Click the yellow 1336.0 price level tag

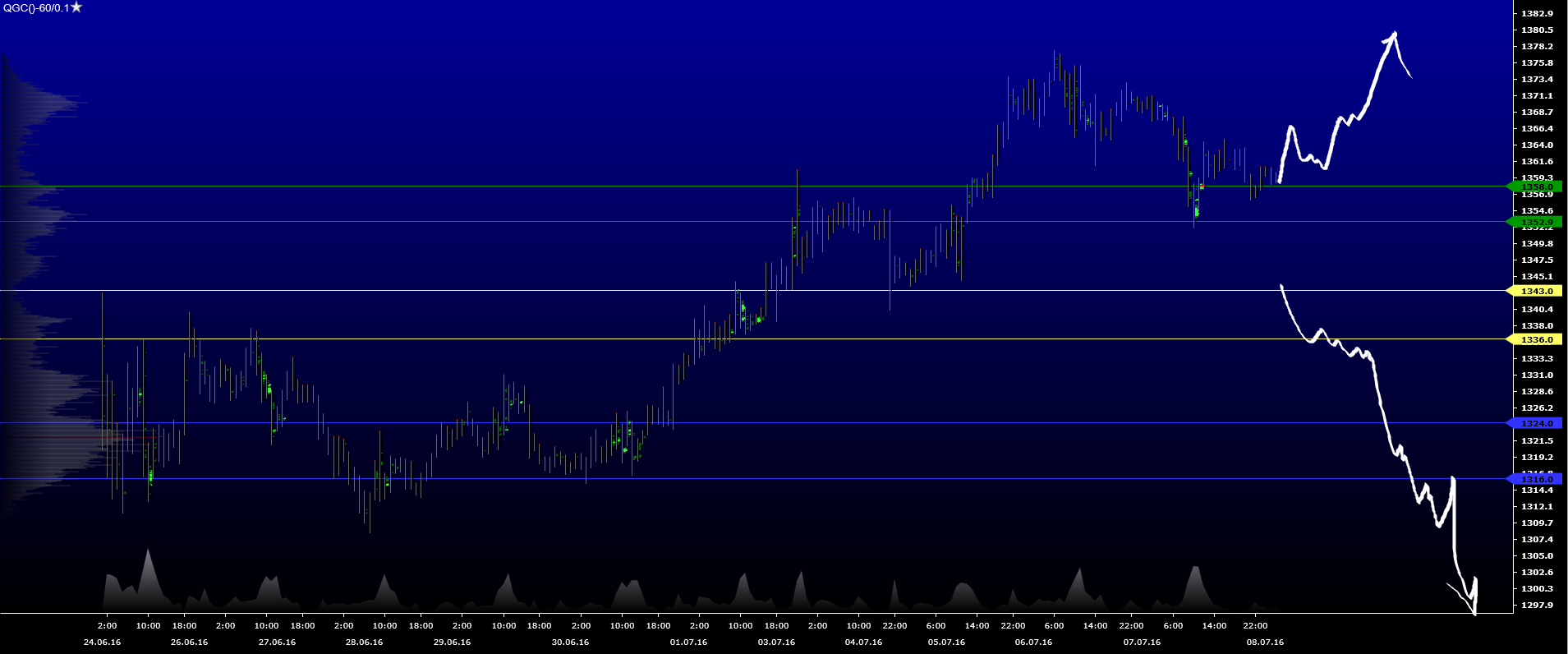click(x=1536, y=339)
